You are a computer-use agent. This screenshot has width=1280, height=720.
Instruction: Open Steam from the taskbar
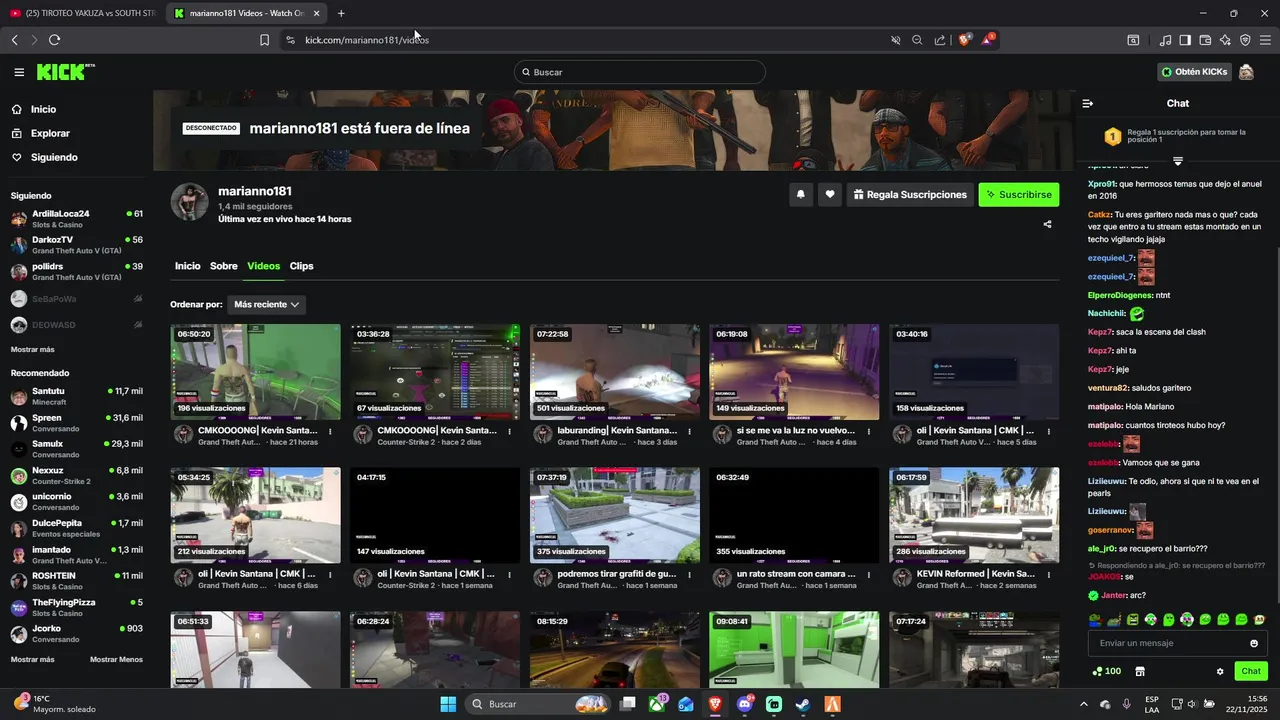pos(802,704)
